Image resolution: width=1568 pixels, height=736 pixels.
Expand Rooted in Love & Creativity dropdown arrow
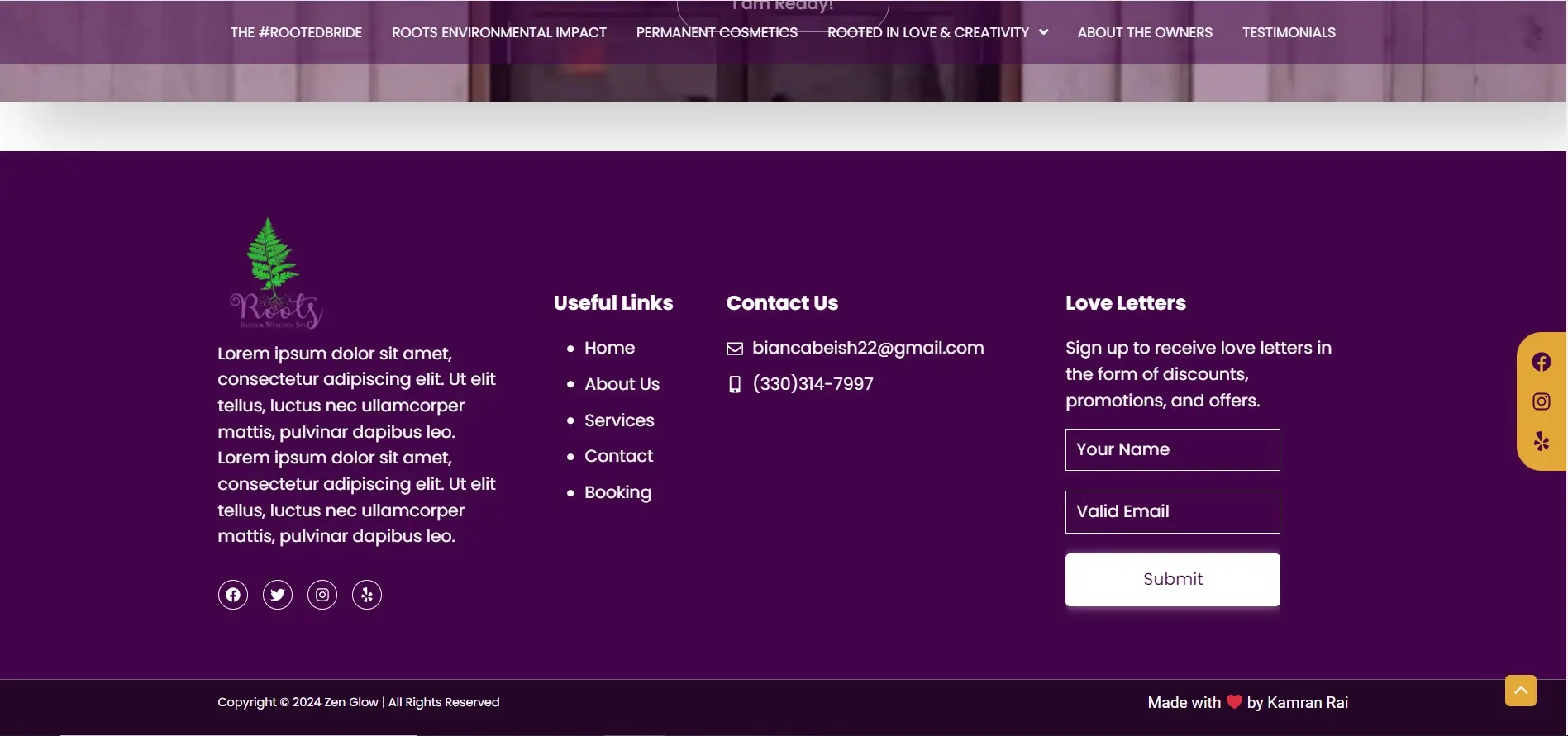coord(1043,32)
